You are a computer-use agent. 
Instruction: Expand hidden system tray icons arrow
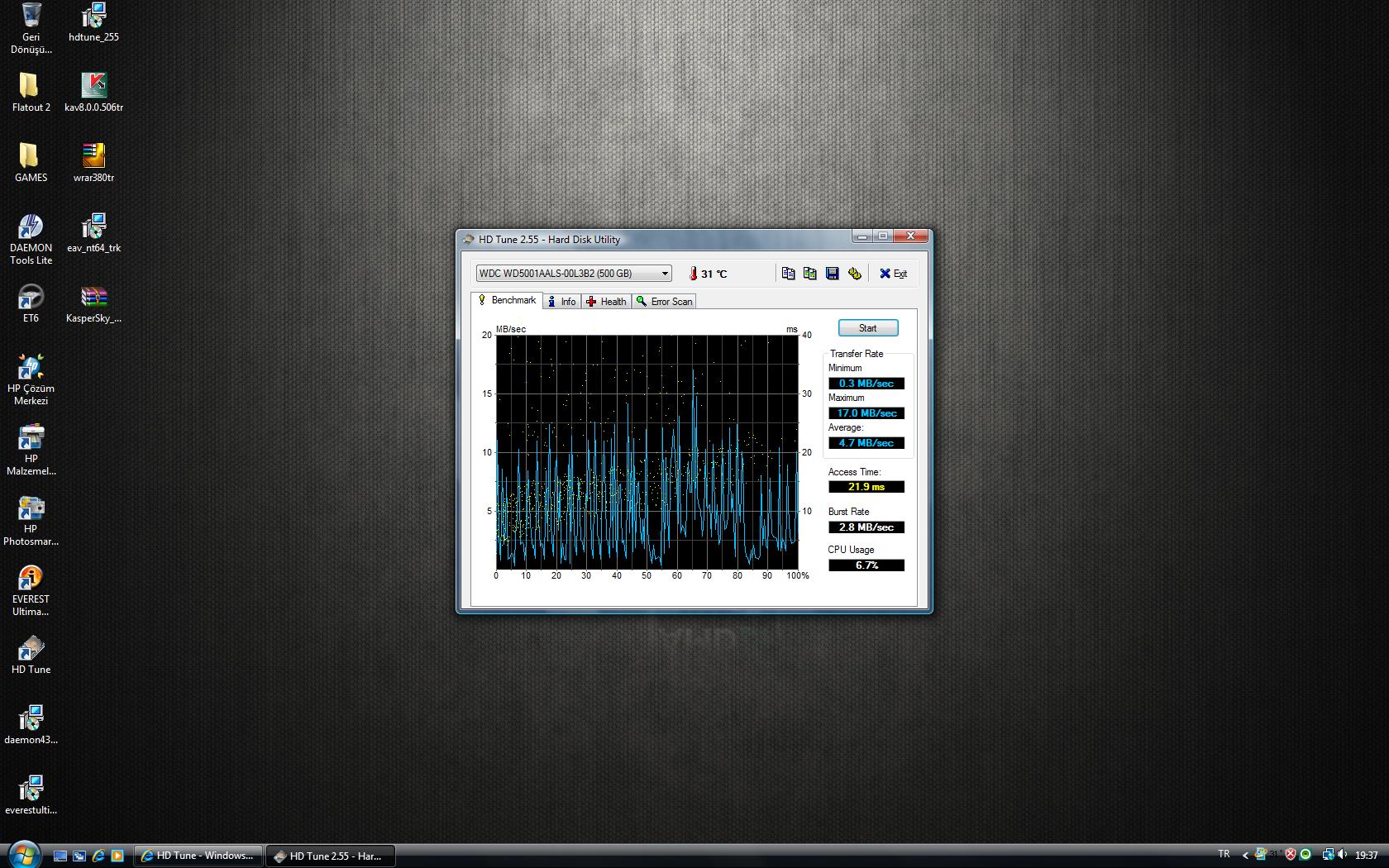click(1245, 856)
